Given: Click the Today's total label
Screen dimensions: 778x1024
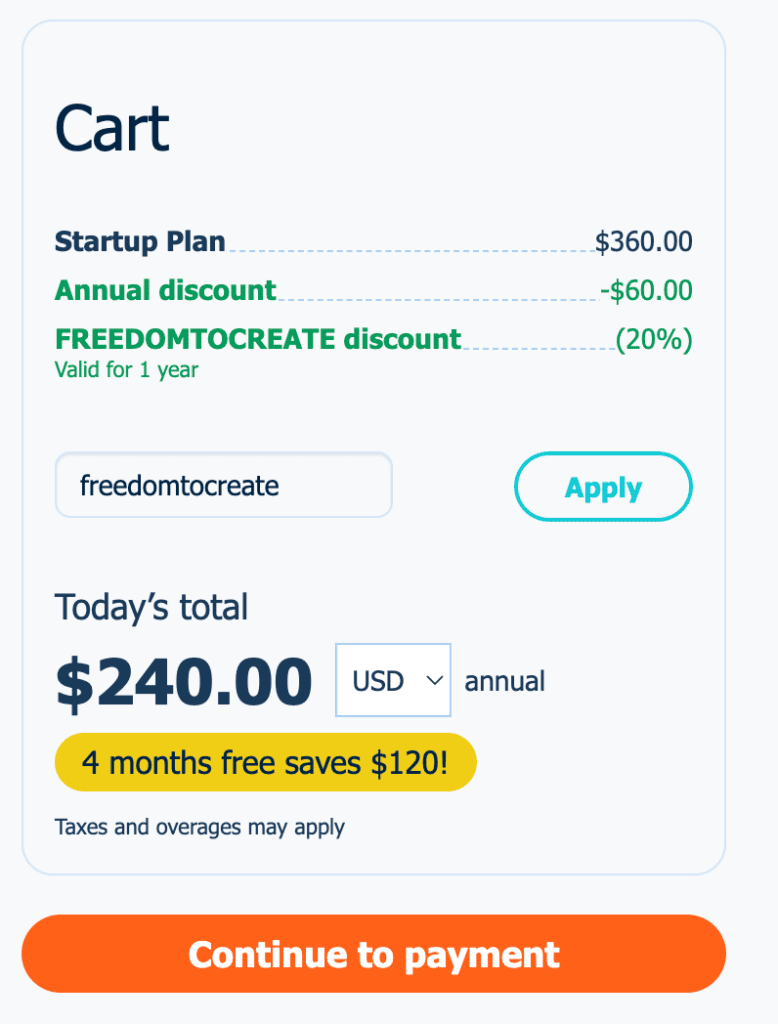Looking at the screenshot, I should 151,607.
